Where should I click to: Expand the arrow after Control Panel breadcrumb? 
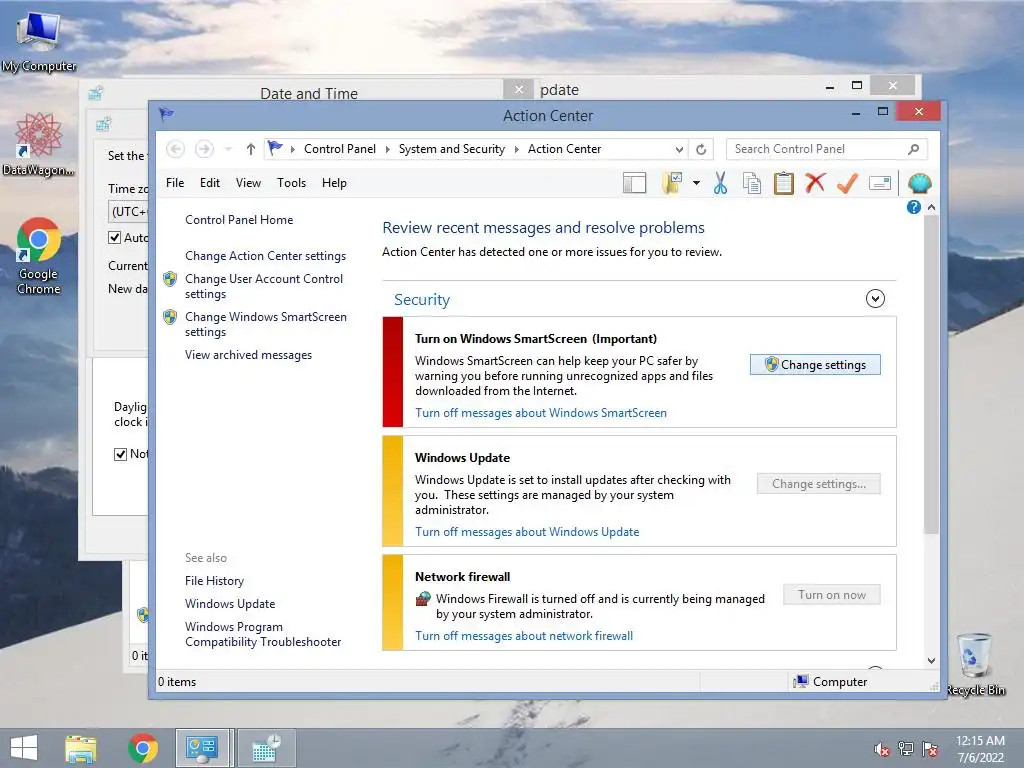point(387,150)
